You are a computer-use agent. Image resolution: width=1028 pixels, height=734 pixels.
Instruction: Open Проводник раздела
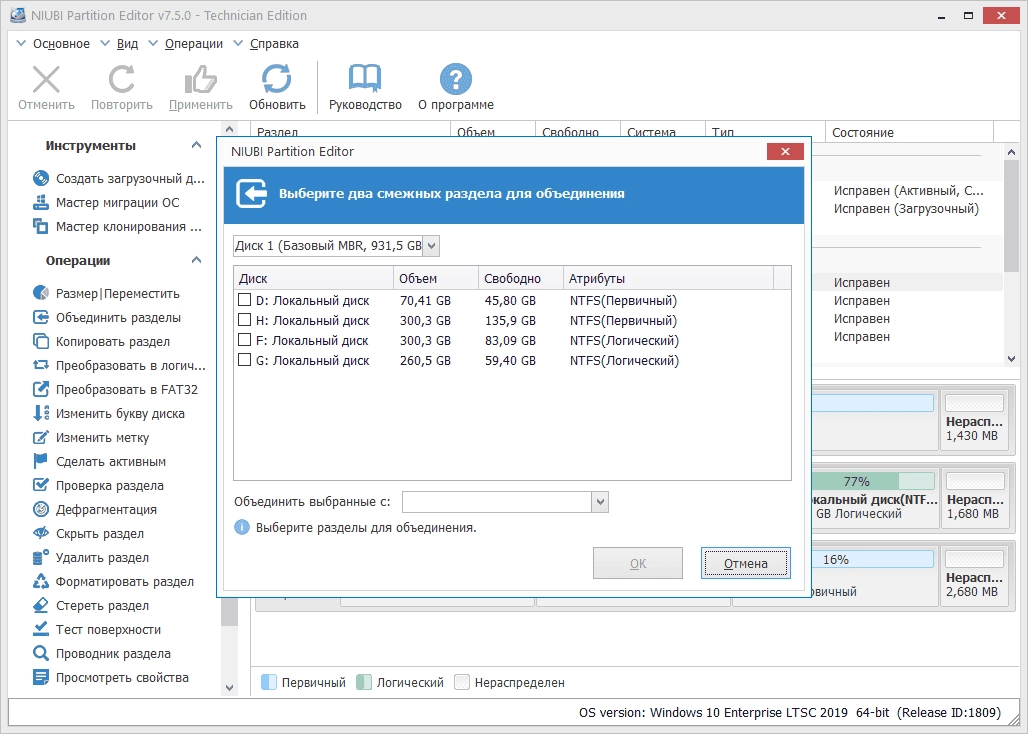[x=102, y=653]
